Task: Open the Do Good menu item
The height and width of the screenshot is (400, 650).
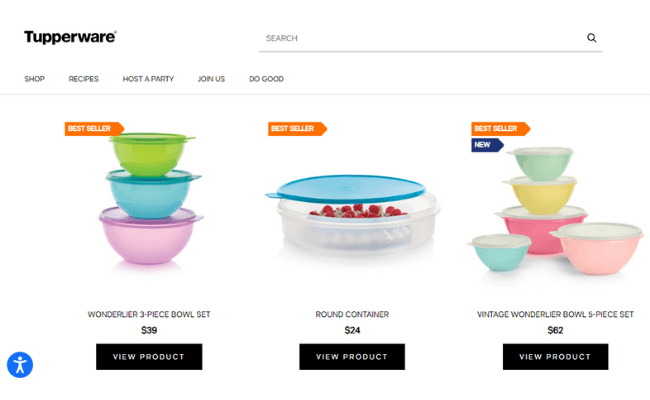Action: (x=266, y=79)
